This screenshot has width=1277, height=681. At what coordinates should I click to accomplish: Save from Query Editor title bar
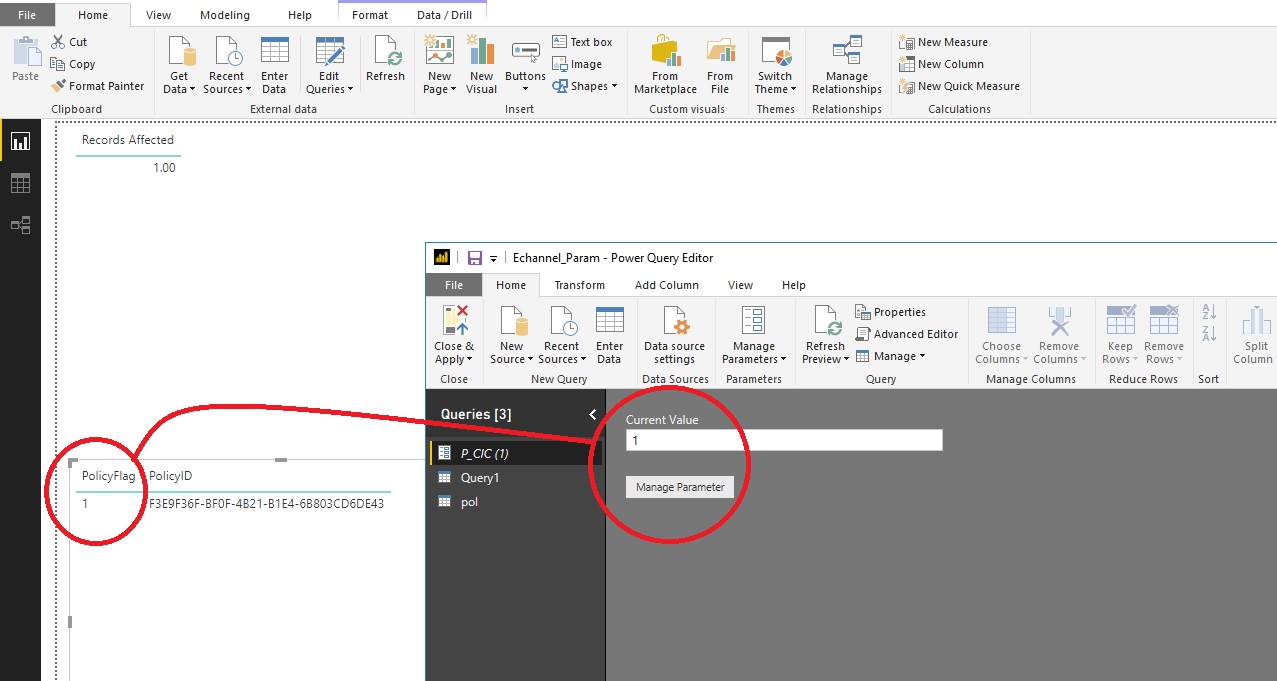click(x=475, y=257)
